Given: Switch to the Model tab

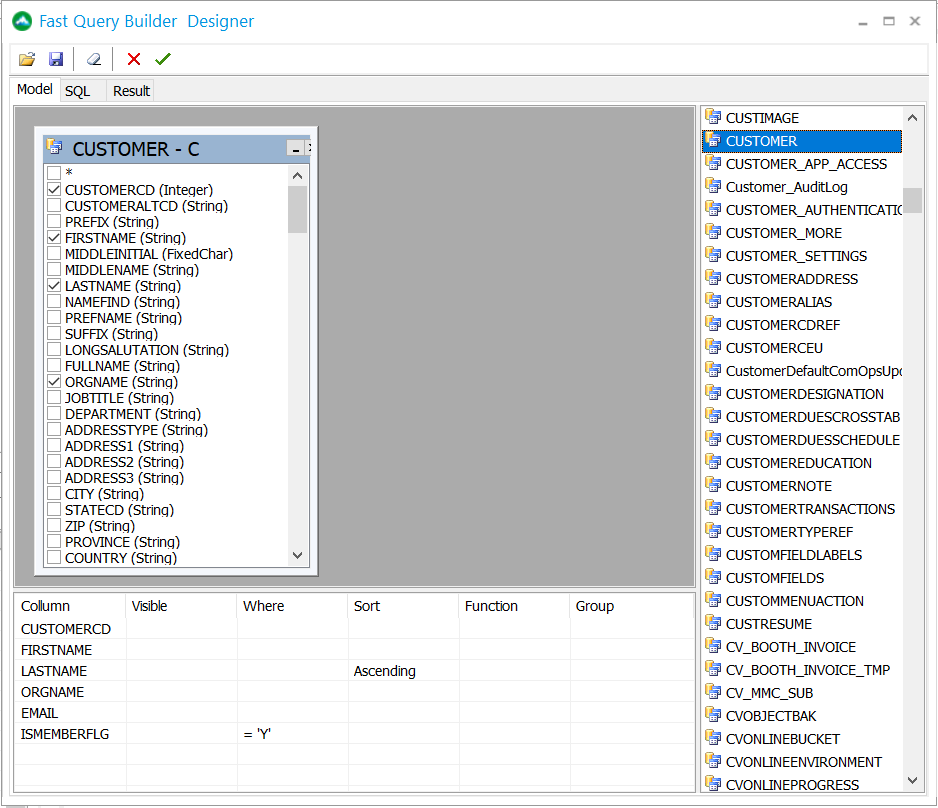Looking at the screenshot, I should click(x=35, y=90).
